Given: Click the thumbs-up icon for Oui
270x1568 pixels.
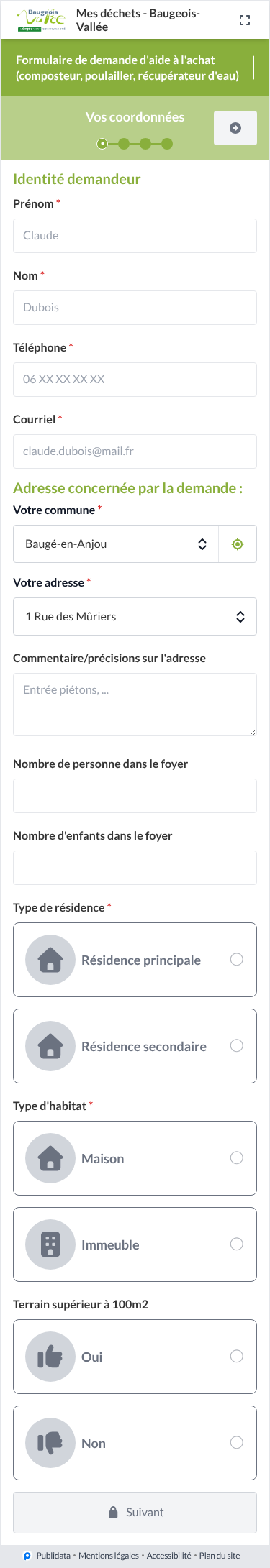Looking at the screenshot, I should 50,1357.
